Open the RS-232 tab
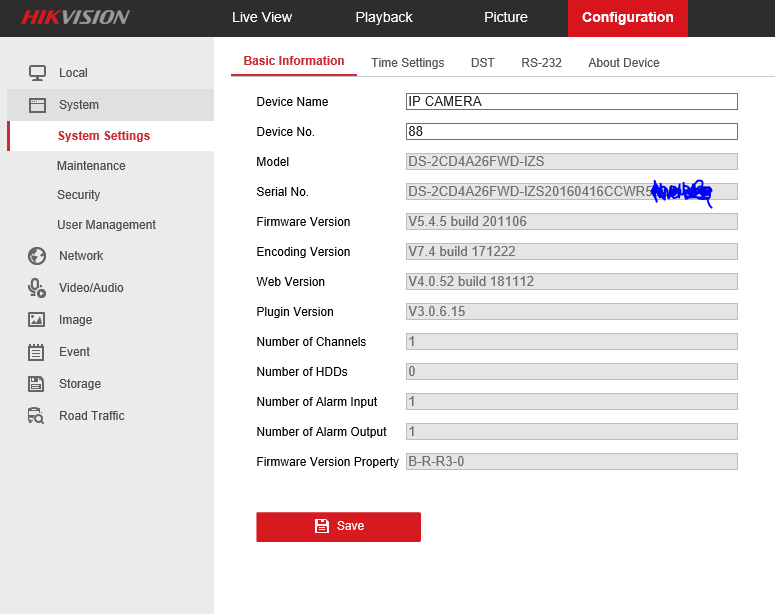The width and height of the screenshot is (775, 614). (541, 63)
